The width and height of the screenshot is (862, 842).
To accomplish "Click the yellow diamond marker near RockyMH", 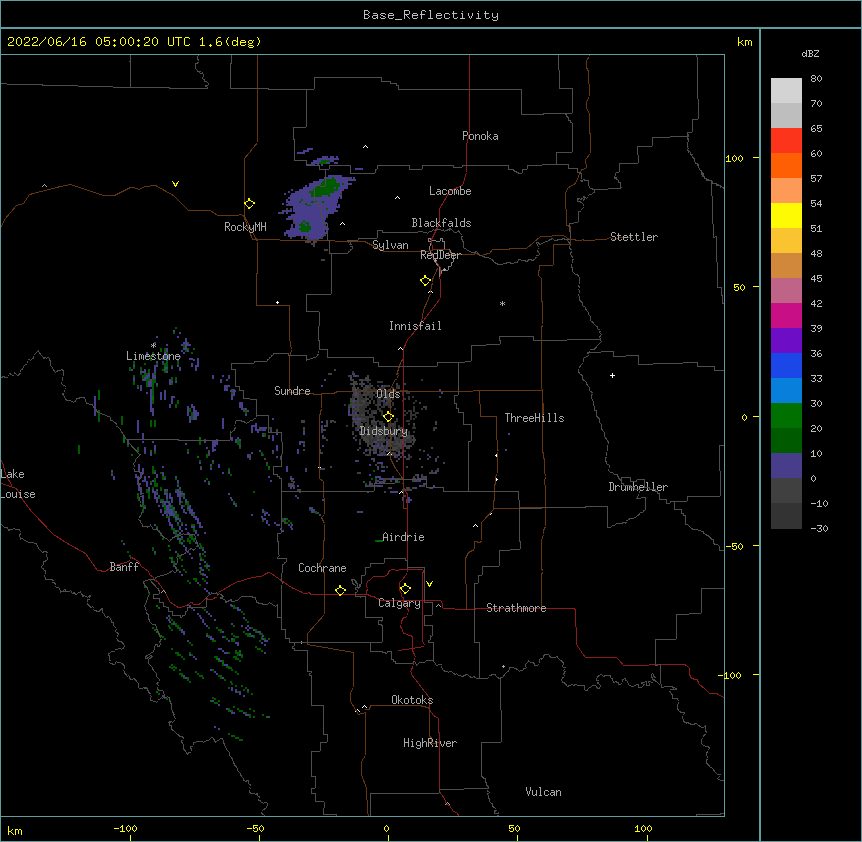I will click(249, 204).
